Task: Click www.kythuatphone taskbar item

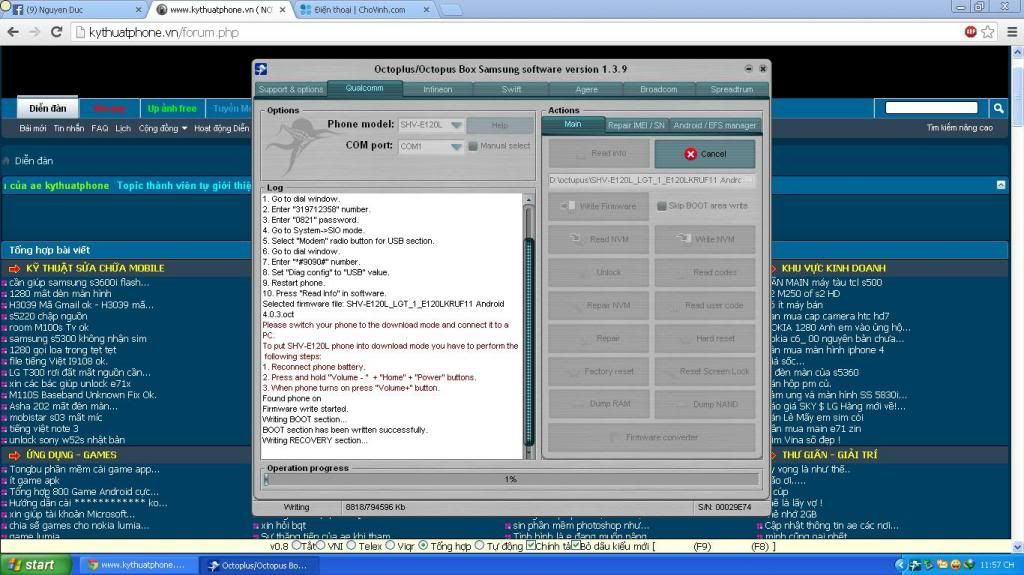Action: 136,565
